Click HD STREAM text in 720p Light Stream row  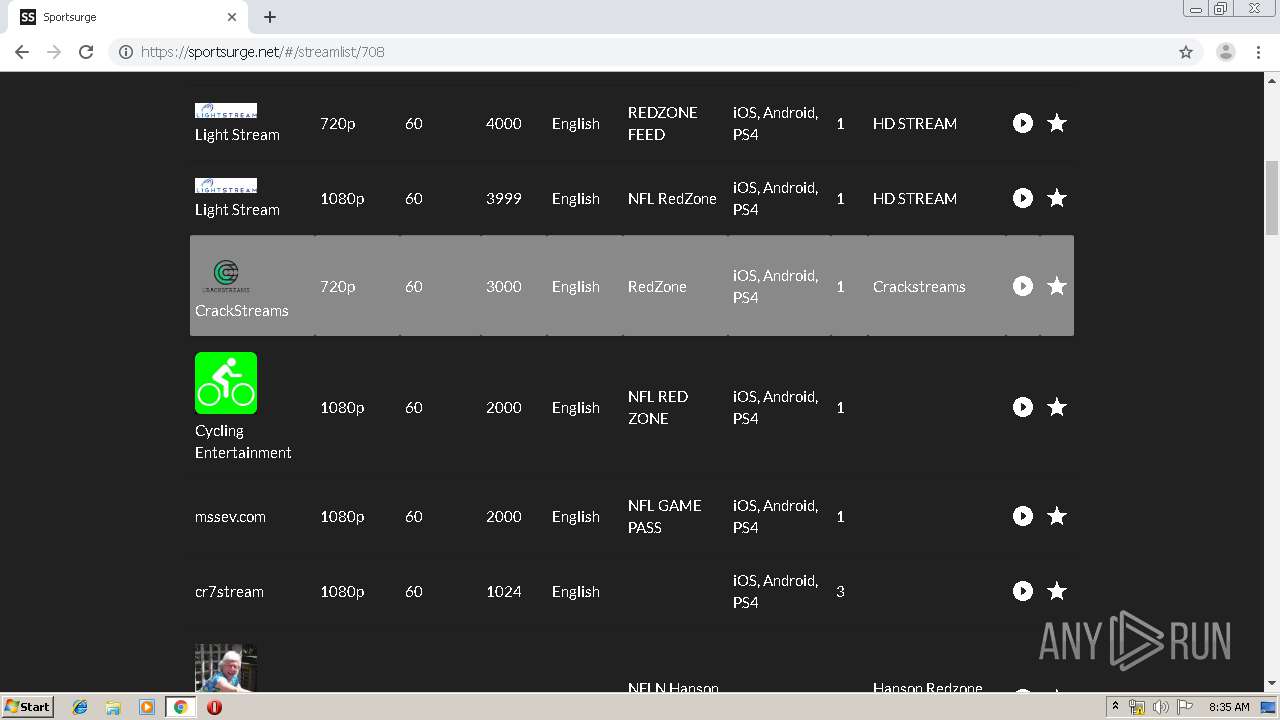coord(915,124)
